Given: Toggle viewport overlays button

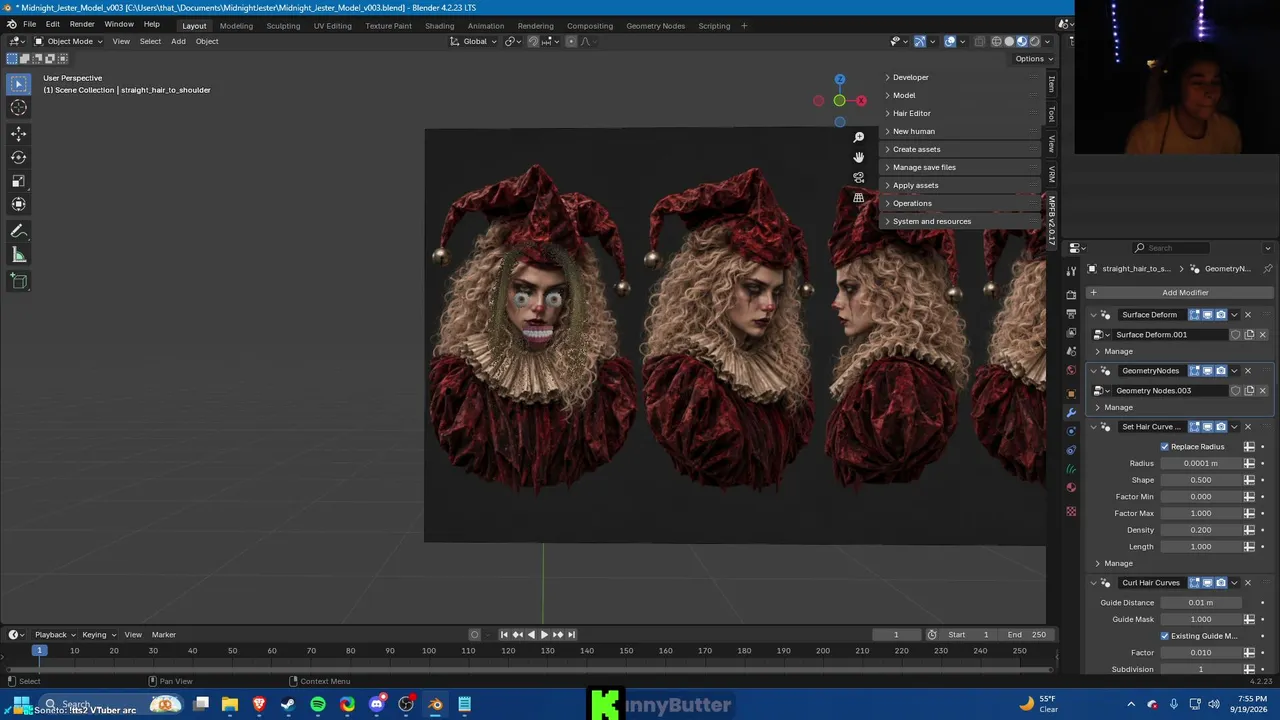Looking at the screenshot, I should point(950,41).
